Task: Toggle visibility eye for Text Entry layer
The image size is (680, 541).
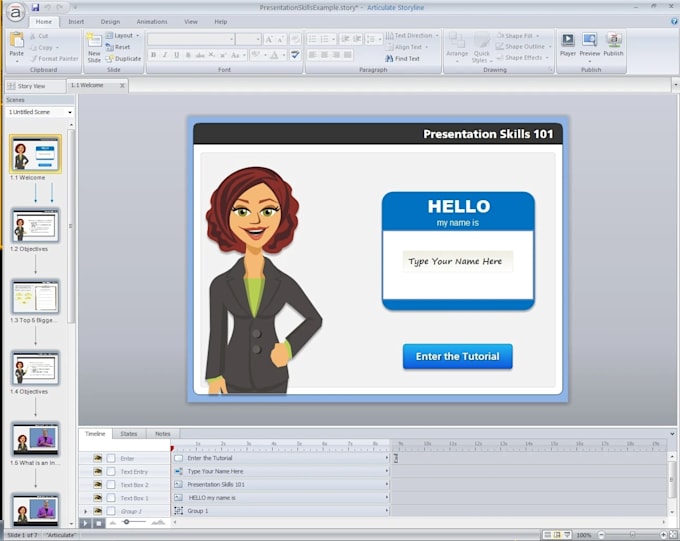Action: click(98, 471)
